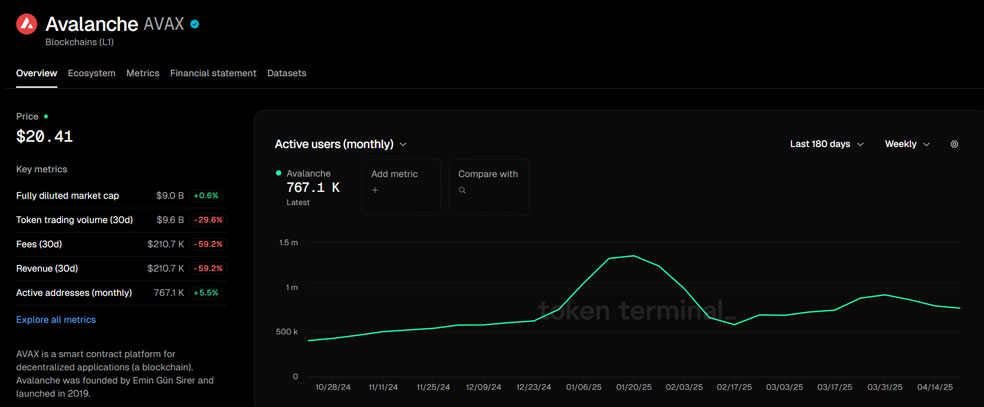Click the green Avalanche legend dot
This screenshot has height=407, width=984.
pyautogui.click(x=278, y=172)
